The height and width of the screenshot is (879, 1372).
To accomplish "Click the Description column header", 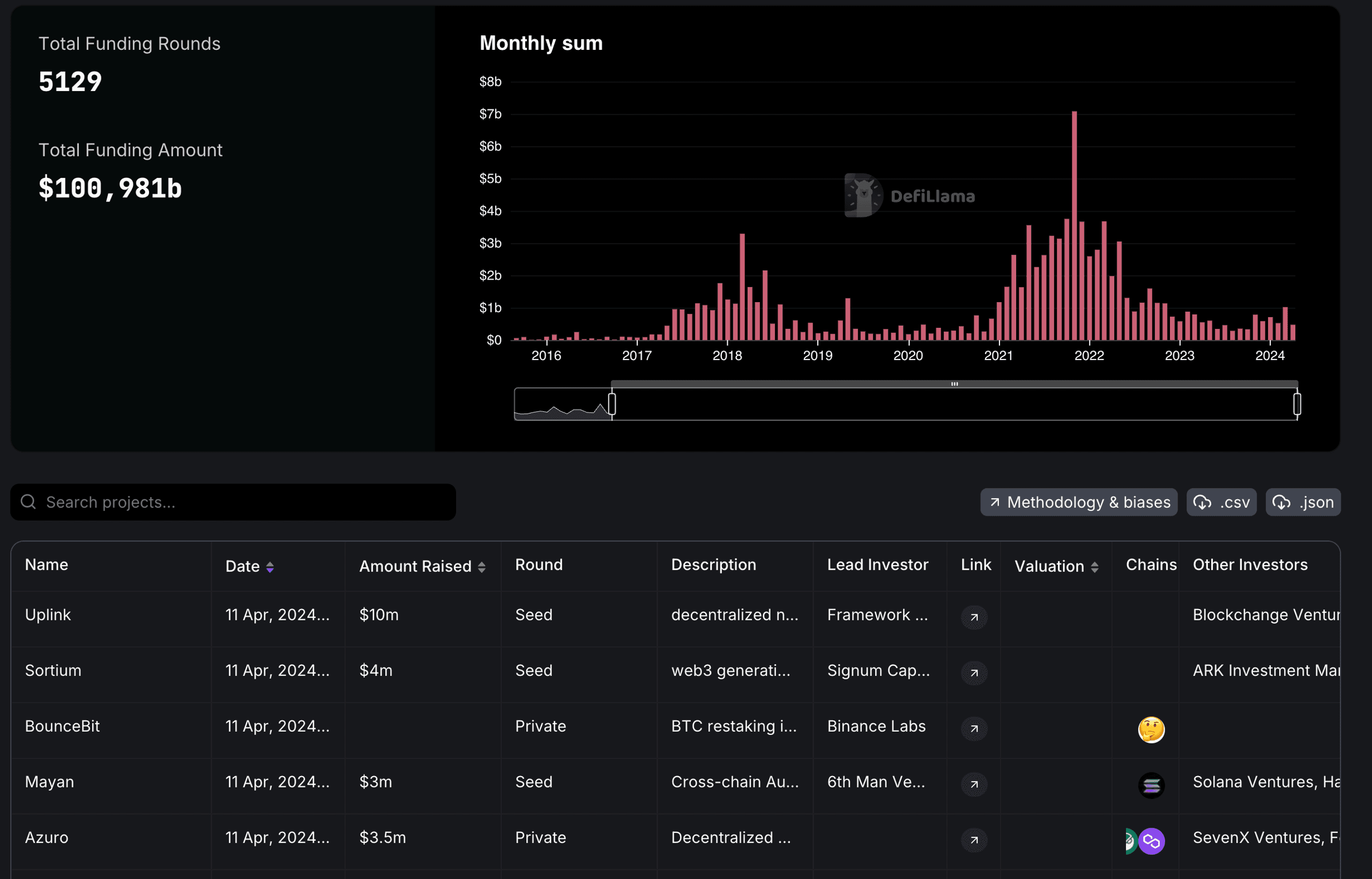I will point(713,565).
